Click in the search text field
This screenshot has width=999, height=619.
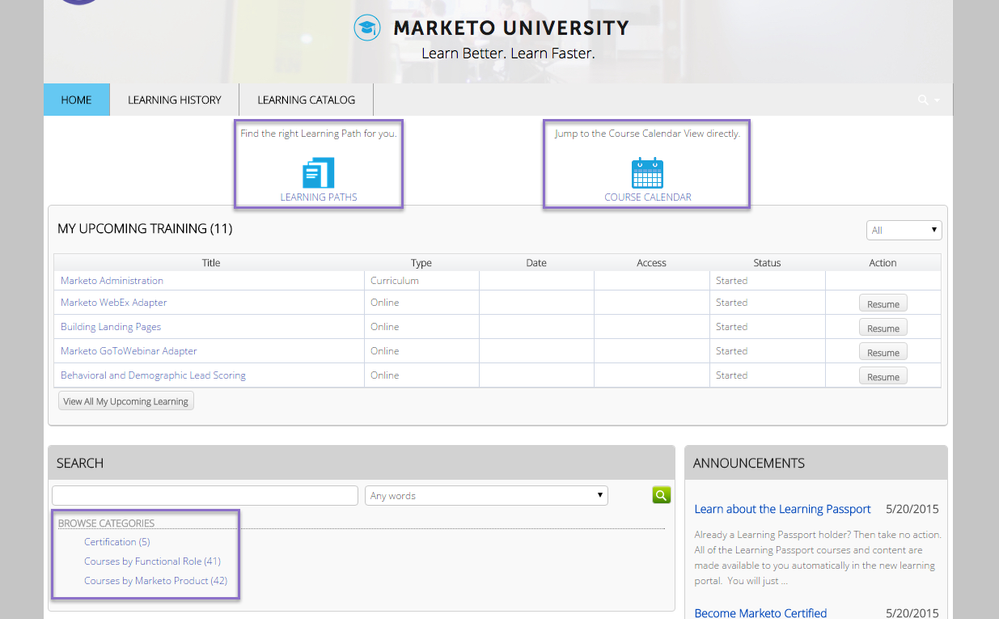point(205,495)
